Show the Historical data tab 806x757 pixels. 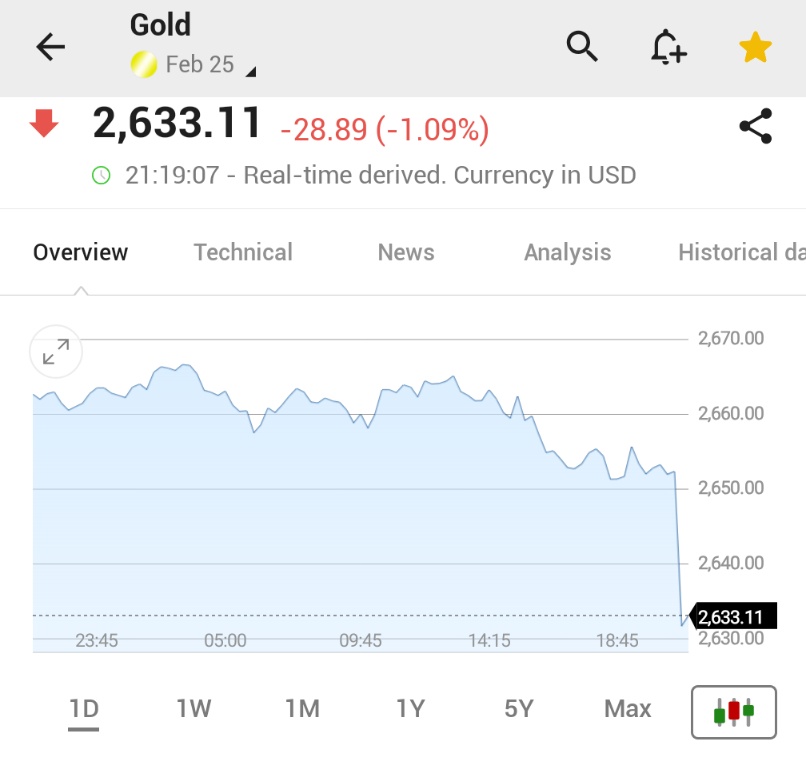(x=742, y=252)
